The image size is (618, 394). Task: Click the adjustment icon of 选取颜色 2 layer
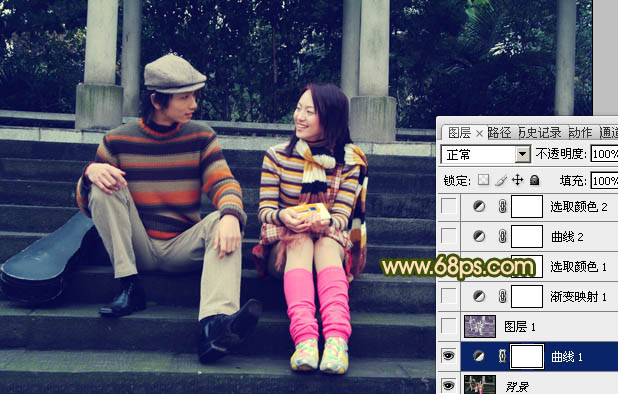(479, 206)
